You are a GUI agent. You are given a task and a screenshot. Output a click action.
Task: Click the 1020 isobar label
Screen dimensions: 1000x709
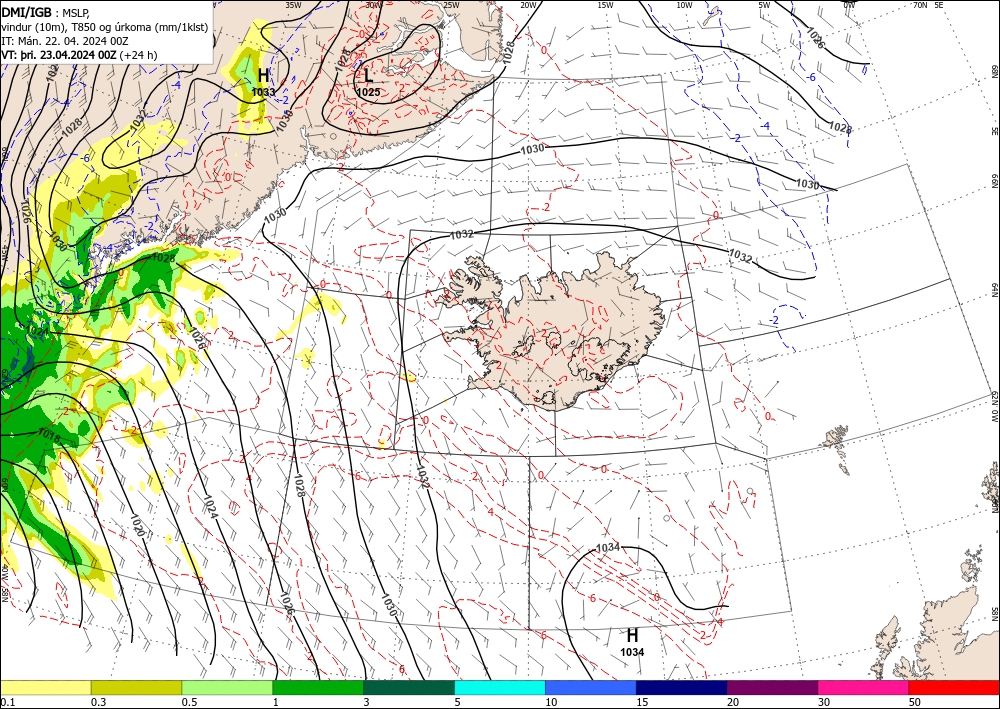click(x=136, y=526)
